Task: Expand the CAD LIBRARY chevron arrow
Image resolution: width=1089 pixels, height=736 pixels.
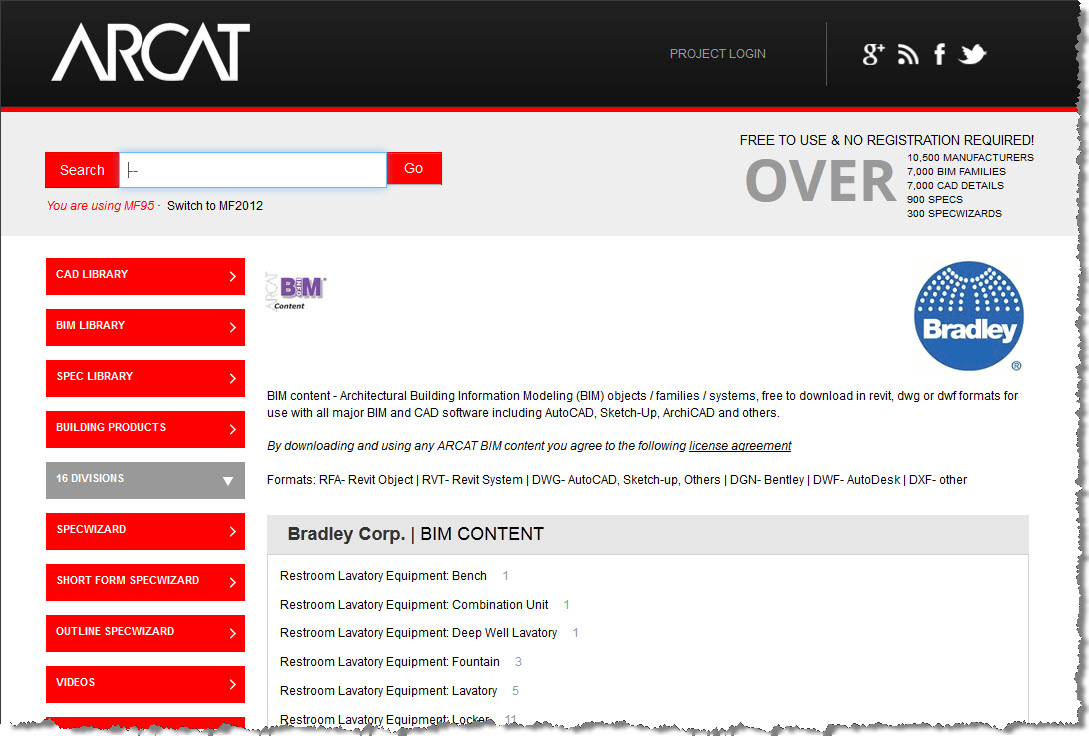Action: (233, 276)
